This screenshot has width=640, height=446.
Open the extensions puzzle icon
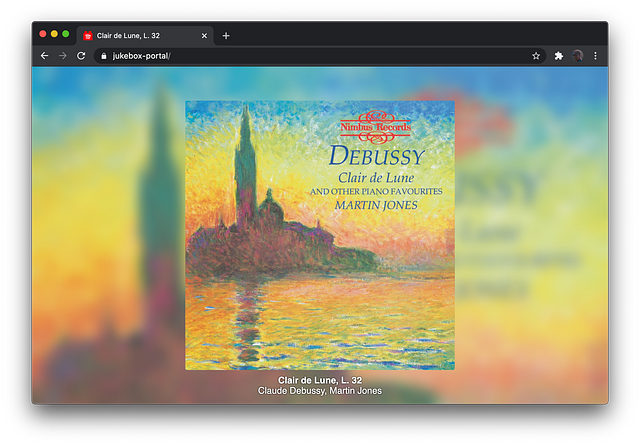tap(559, 56)
